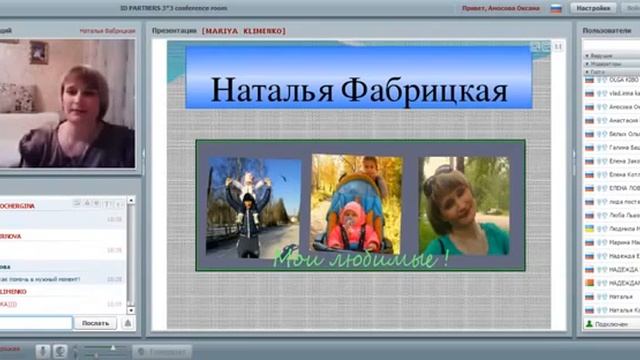Click the microphone icon of Анастасия row
Image resolution: width=640 pixels, height=360 pixels.
(x=599, y=120)
